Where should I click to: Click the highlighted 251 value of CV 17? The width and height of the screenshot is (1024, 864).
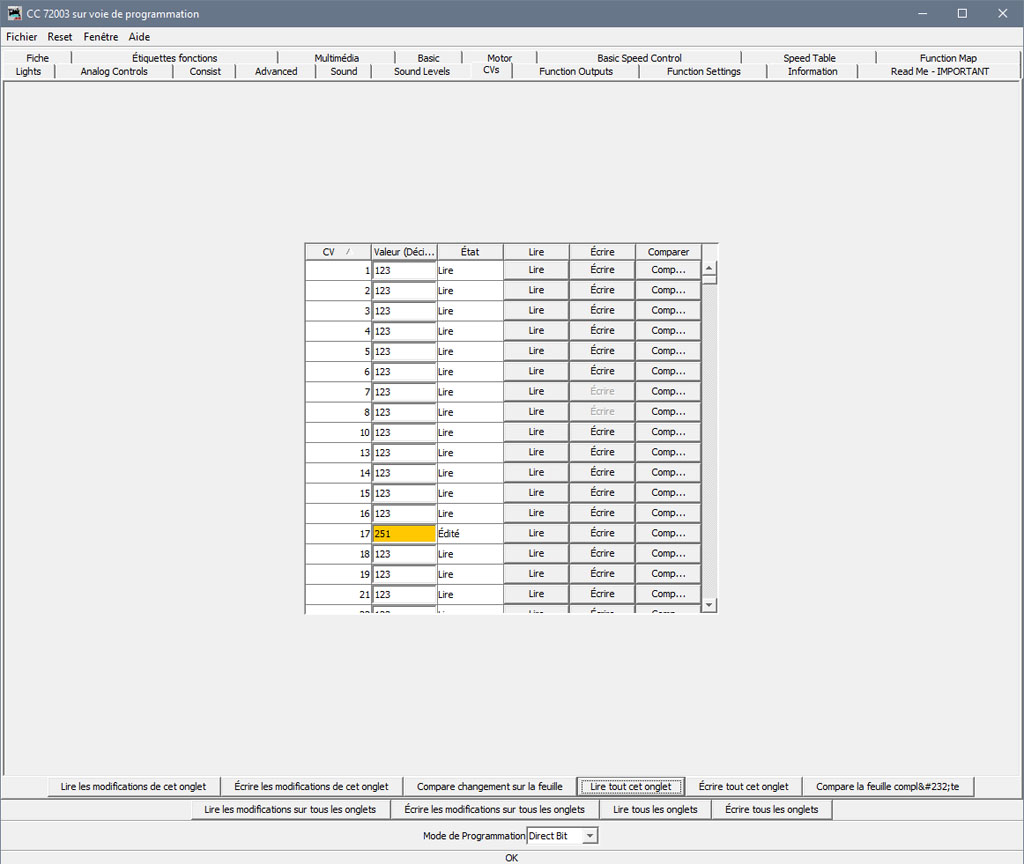coord(404,534)
